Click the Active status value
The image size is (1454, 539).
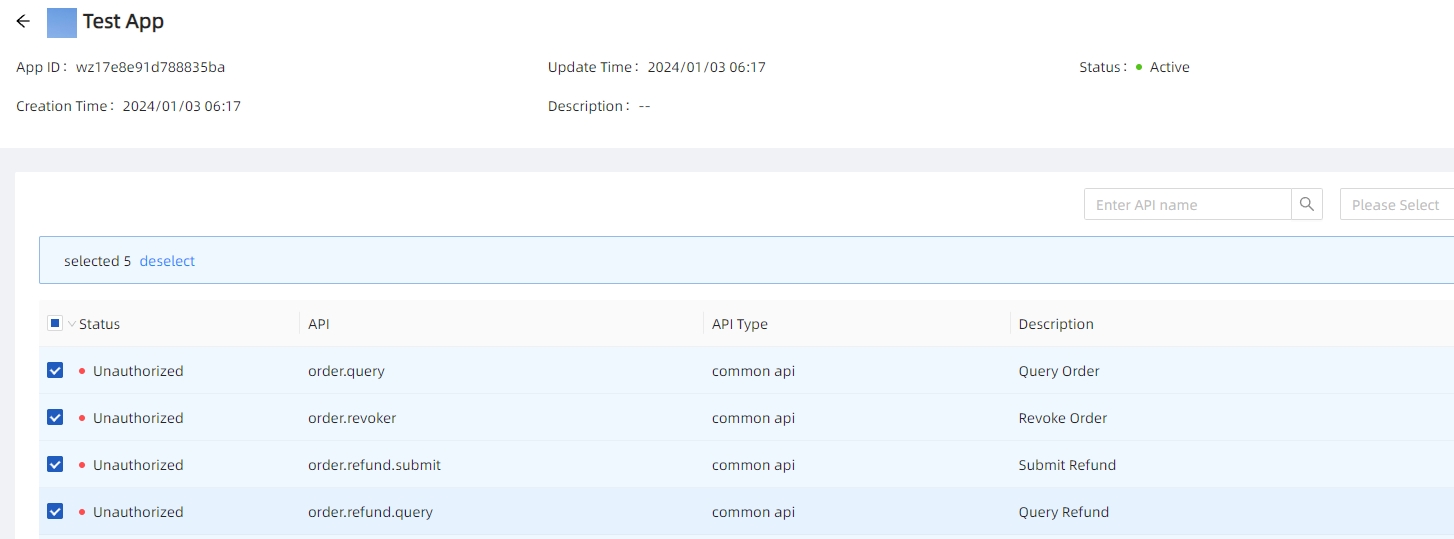click(x=1169, y=67)
